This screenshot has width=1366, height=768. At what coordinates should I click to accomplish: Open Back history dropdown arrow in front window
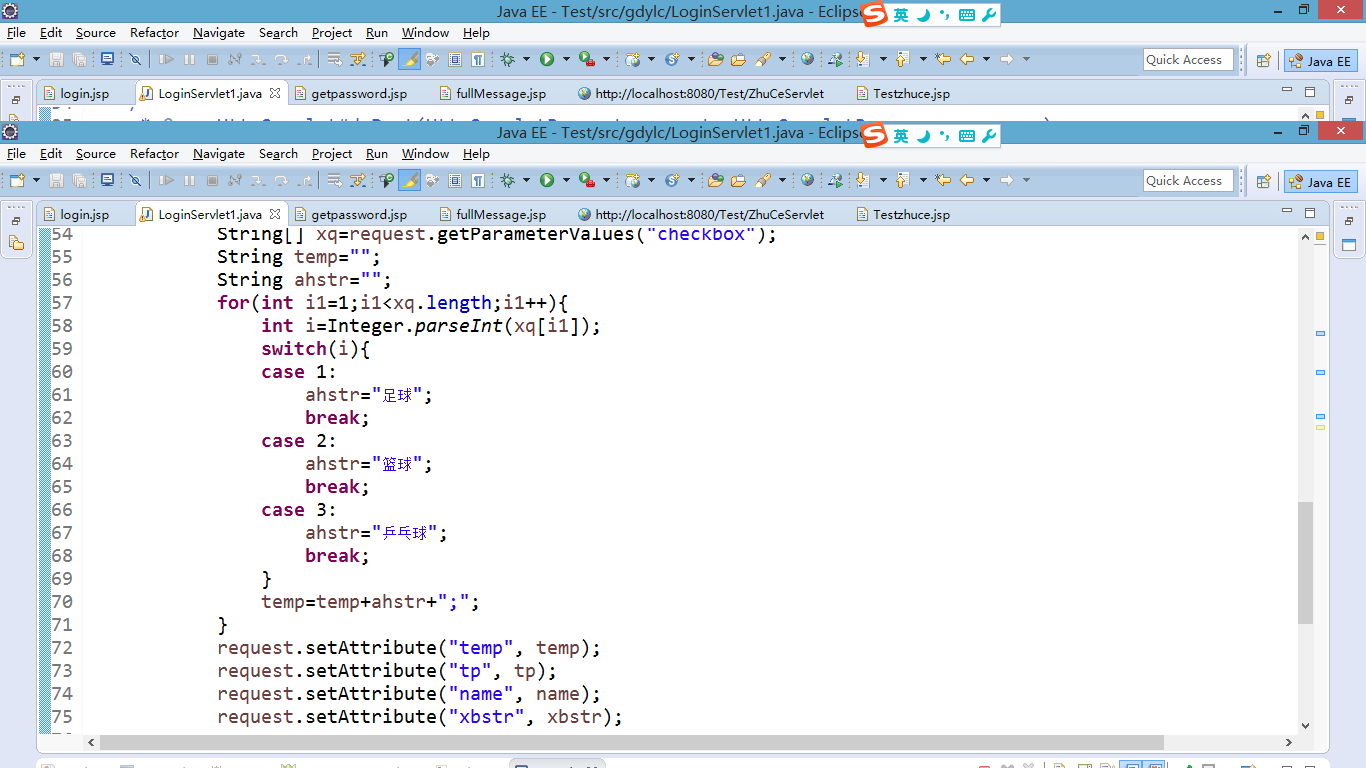click(x=986, y=180)
